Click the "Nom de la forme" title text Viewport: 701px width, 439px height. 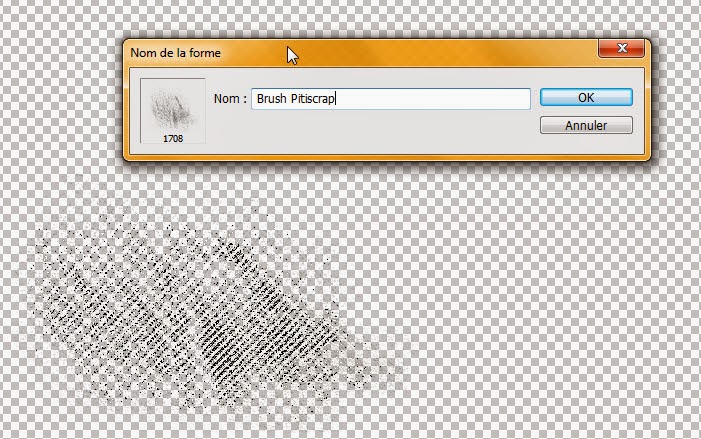(176, 52)
